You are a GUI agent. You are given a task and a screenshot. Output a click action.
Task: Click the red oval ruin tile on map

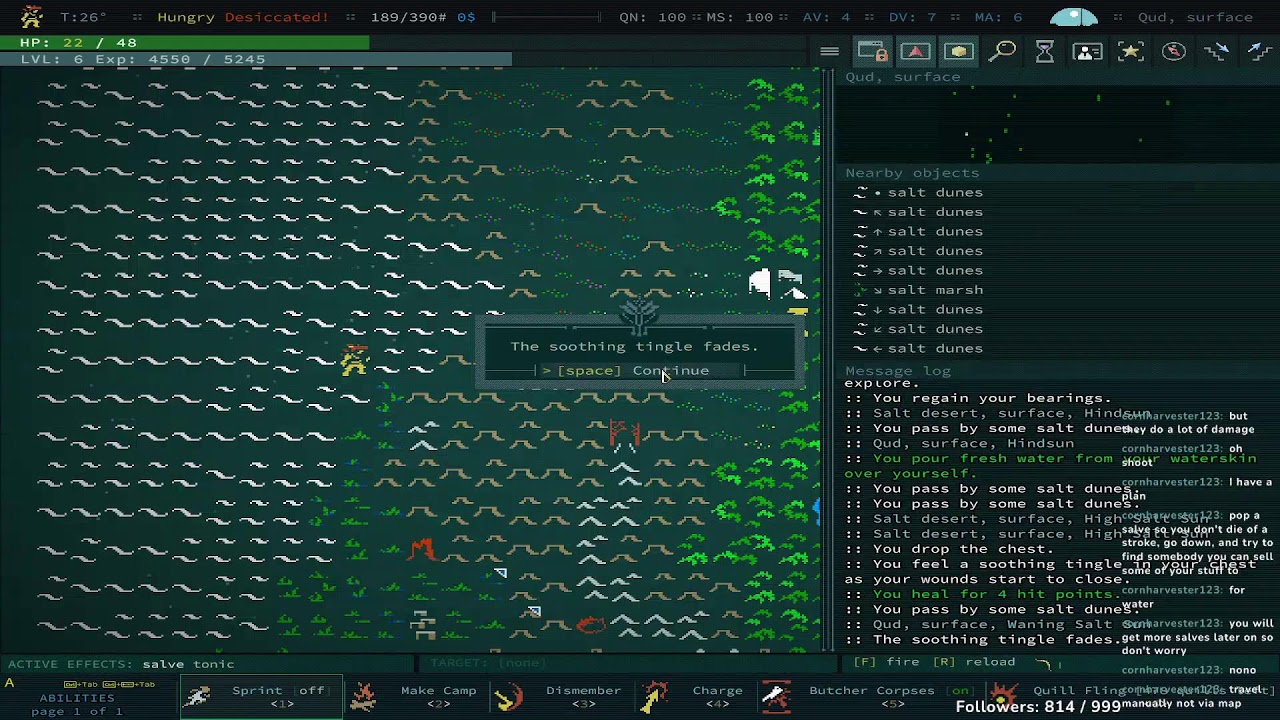[x=591, y=625]
